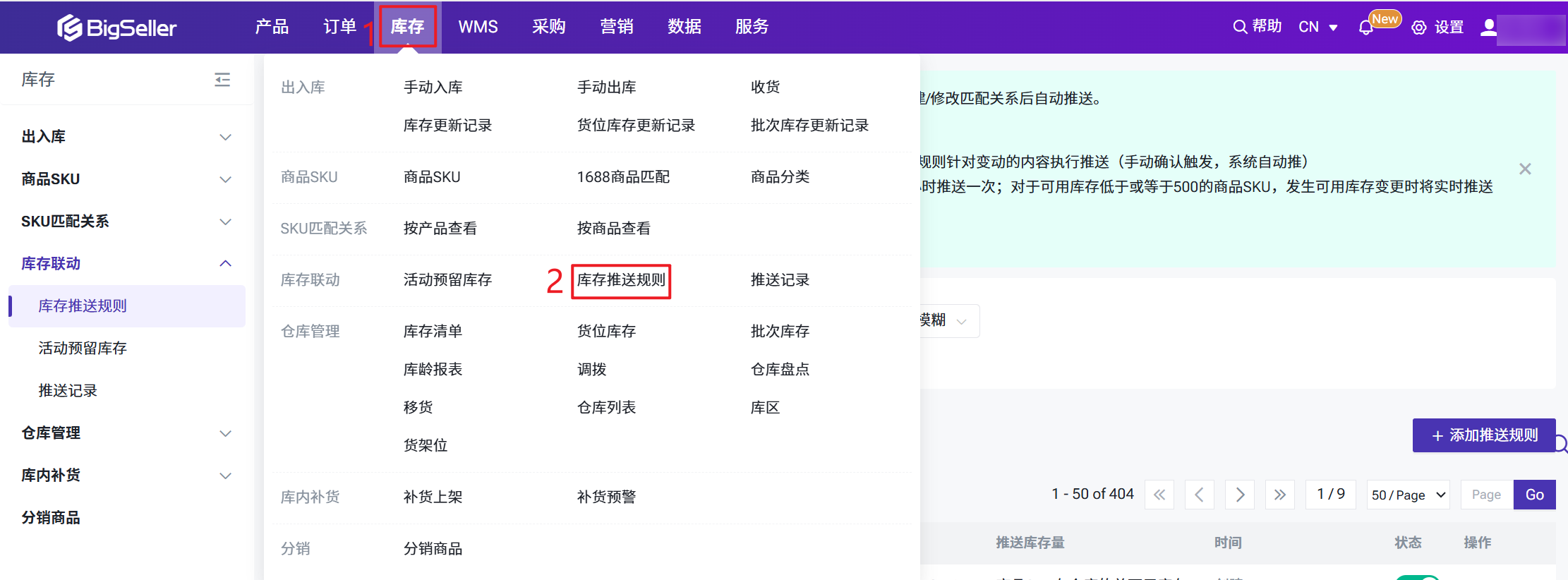
Task: Click the help search magnifier icon
Action: pyautogui.click(x=1239, y=27)
